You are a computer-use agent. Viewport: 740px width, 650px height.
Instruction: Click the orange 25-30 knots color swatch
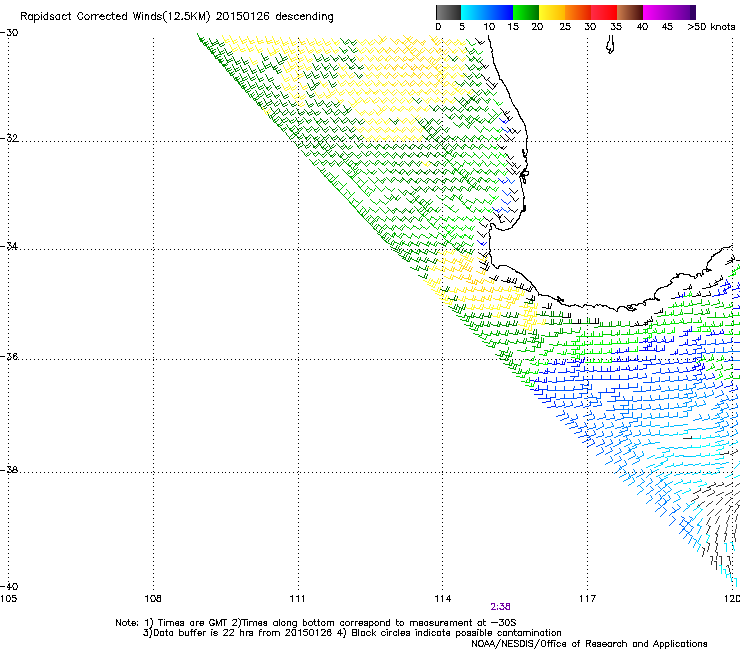(x=578, y=12)
